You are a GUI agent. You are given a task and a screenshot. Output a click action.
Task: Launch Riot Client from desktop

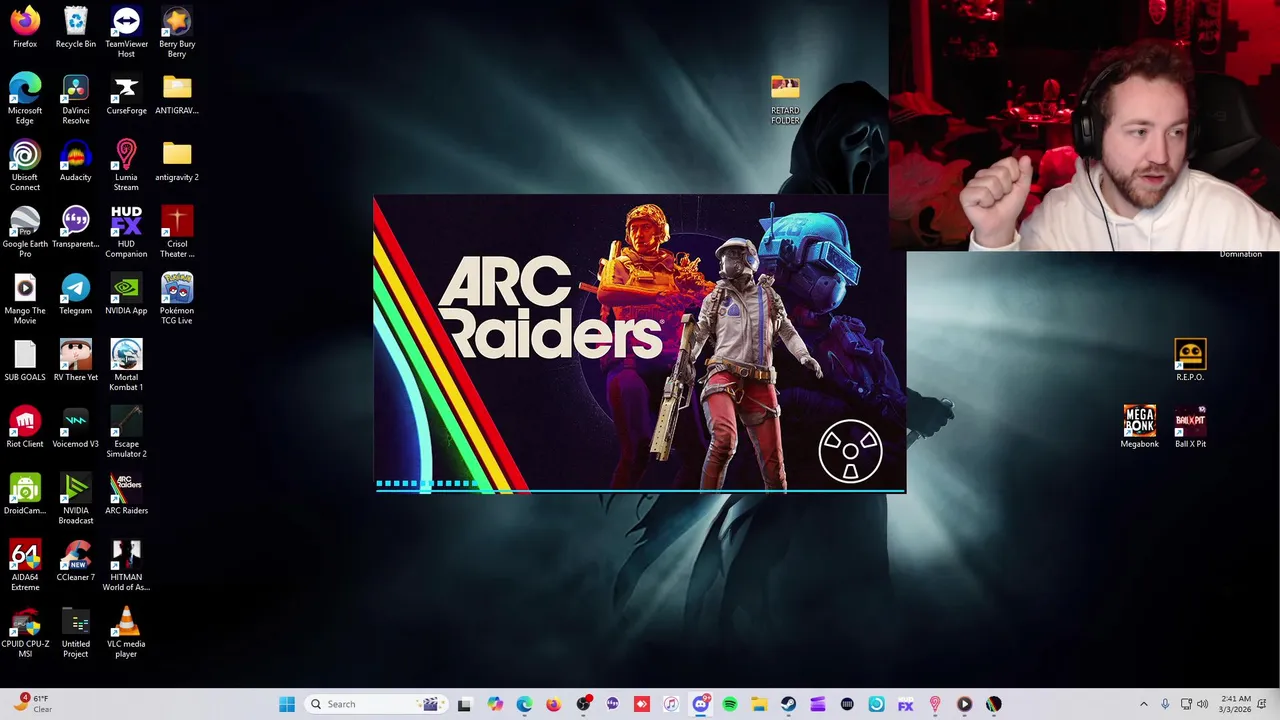coord(25,428)
